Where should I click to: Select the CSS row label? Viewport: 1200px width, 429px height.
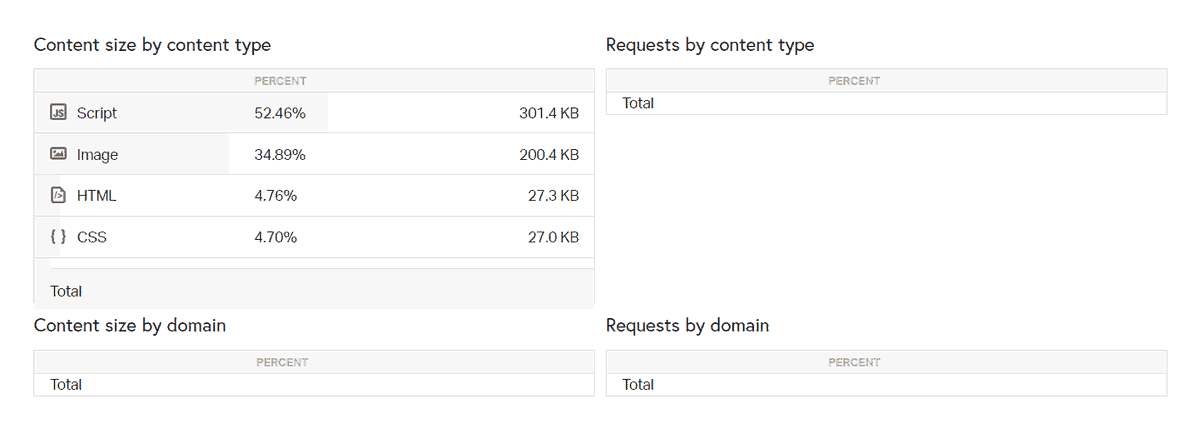(91, 237)
